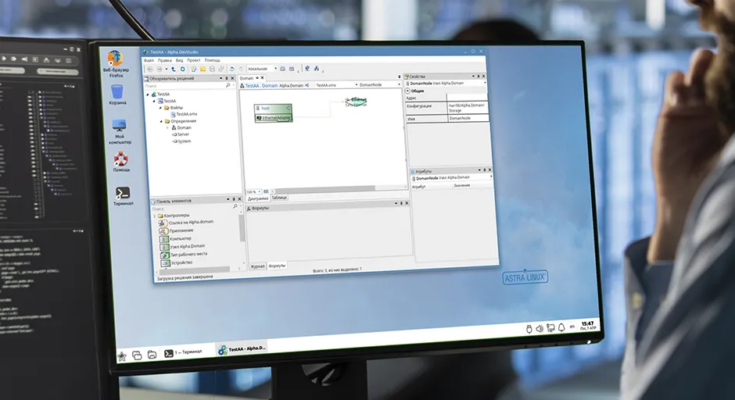Open the Локальная configuration dropdown
The image size is (735, 400).
pyautogui.click(x=260, y=69)
